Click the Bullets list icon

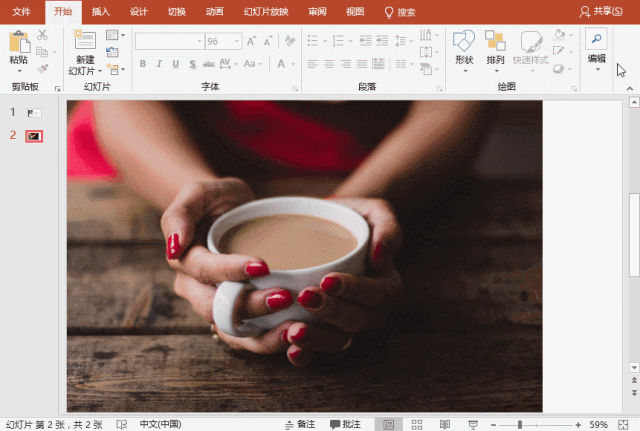(x=313, y=40)
